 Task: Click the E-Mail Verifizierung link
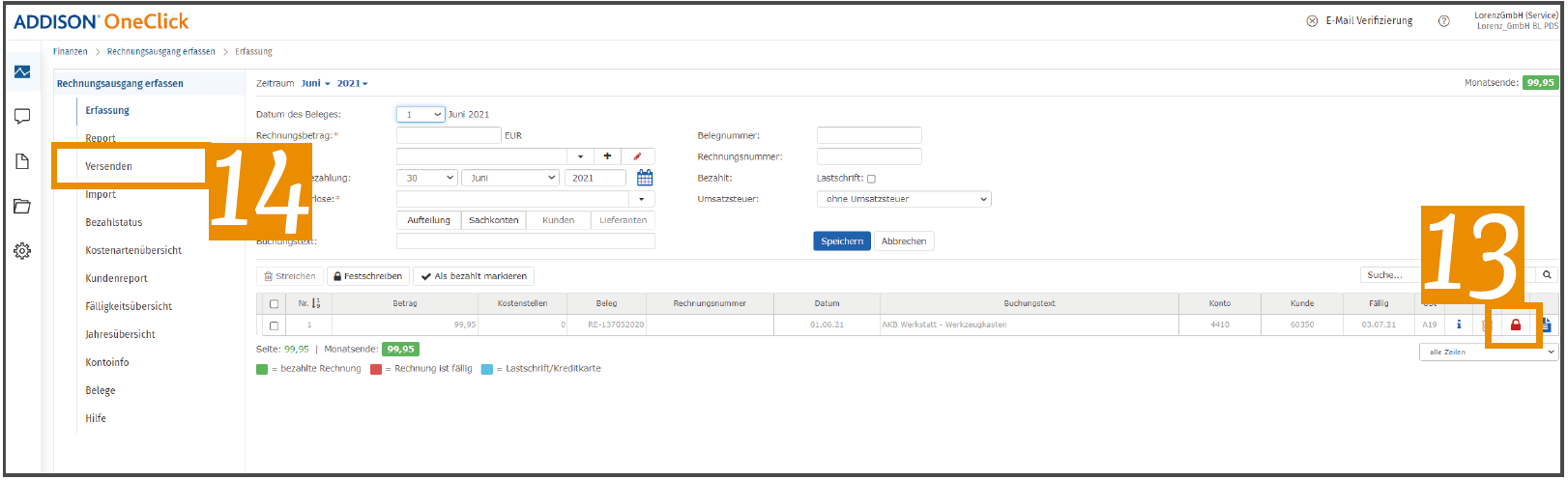(1359, 20)
